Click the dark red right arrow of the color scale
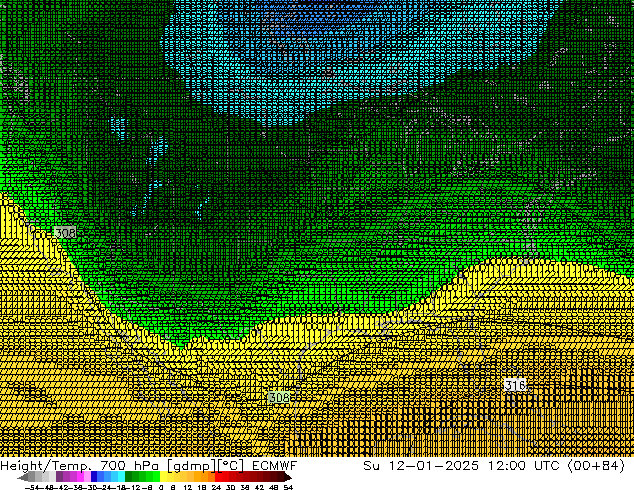 click(288, 476)
